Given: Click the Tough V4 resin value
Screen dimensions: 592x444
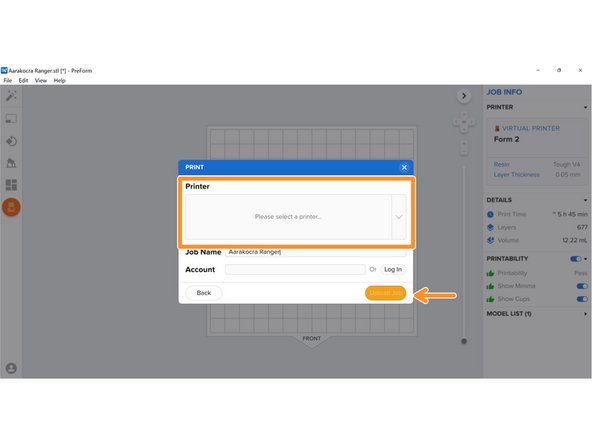Looking at the screenshot, I should point(566,164).
